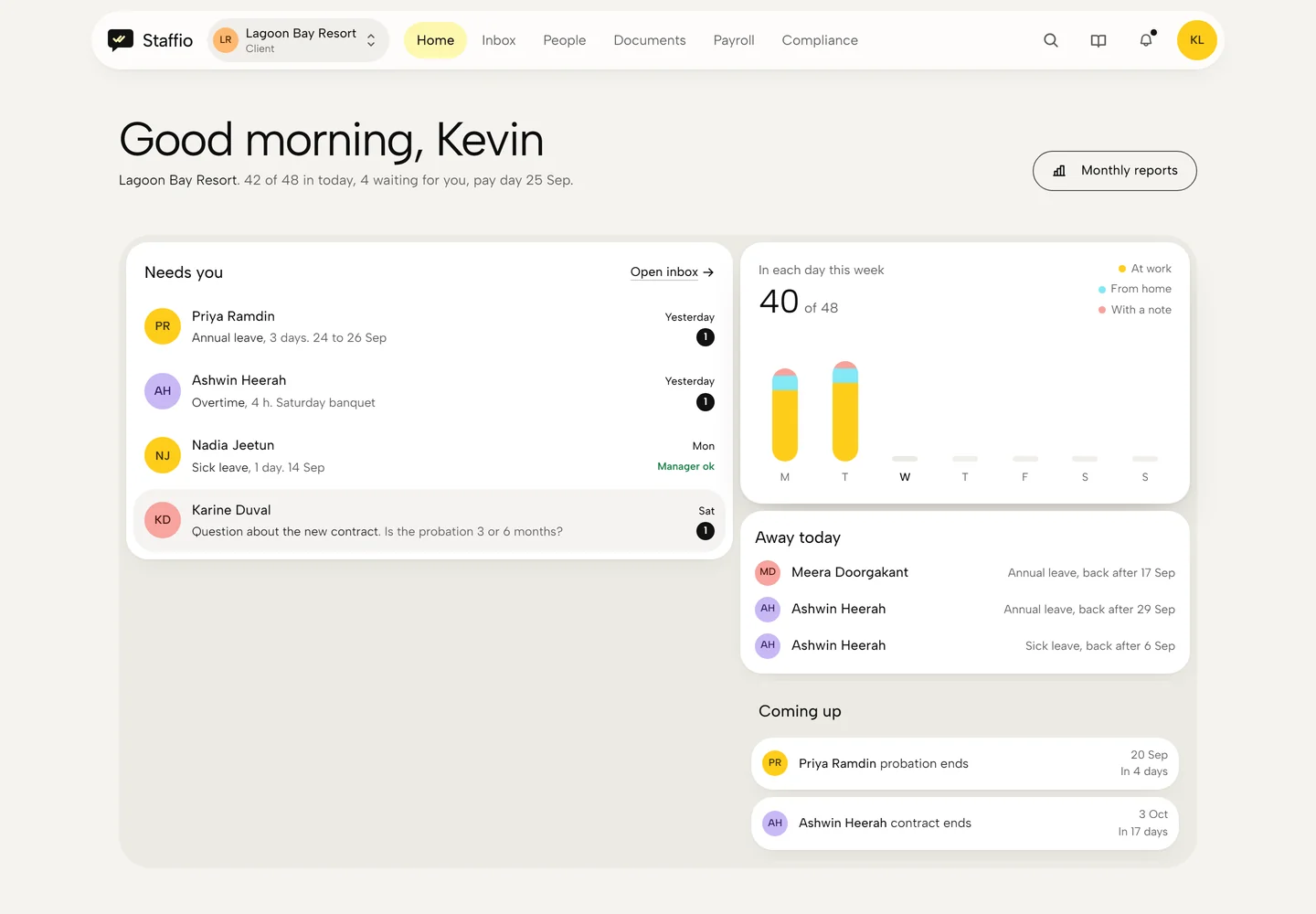
Task: Select Tuesday's attendance bar
Action: click(x=845, y=411)
